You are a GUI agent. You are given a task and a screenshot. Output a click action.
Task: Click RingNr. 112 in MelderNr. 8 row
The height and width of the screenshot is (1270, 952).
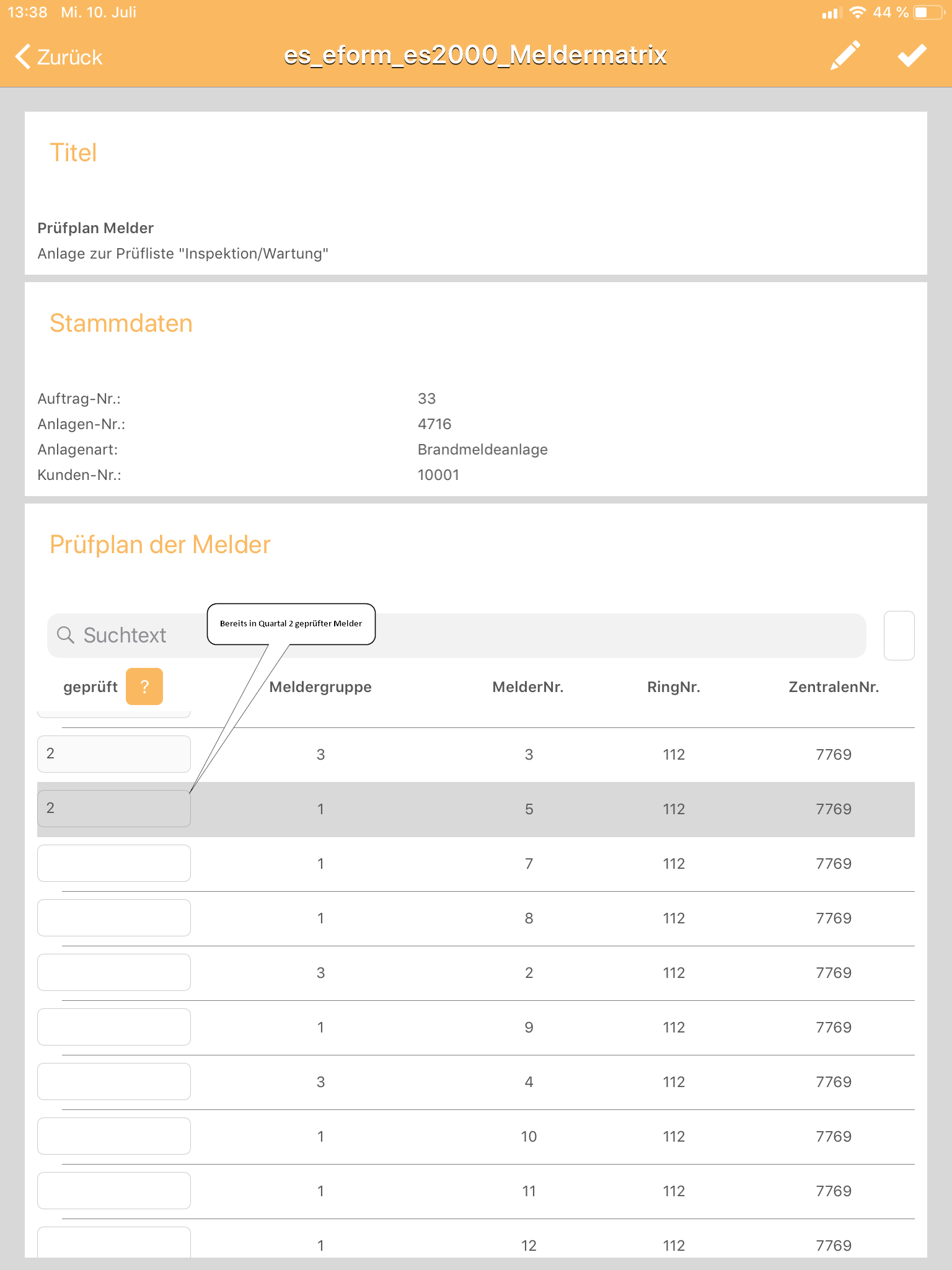pyautogui.click(x=674, y=918)
